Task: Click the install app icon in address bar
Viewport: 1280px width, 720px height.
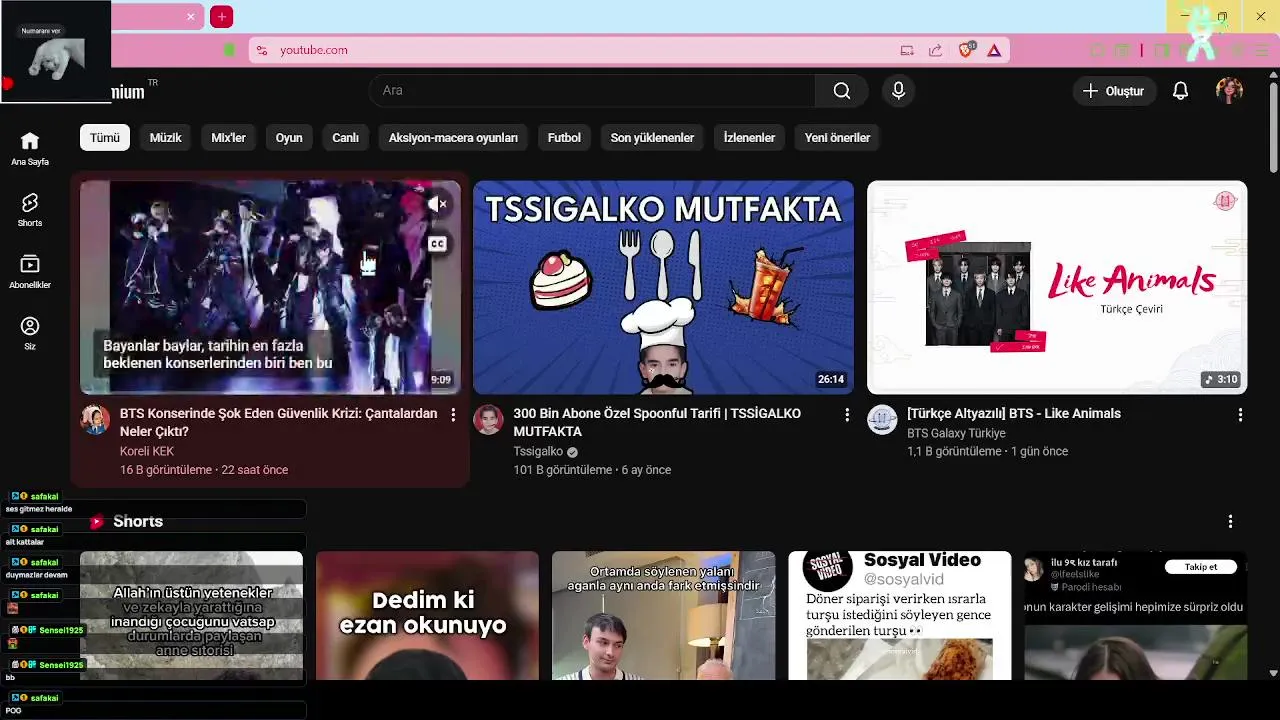Action: [x=907, y=50]
